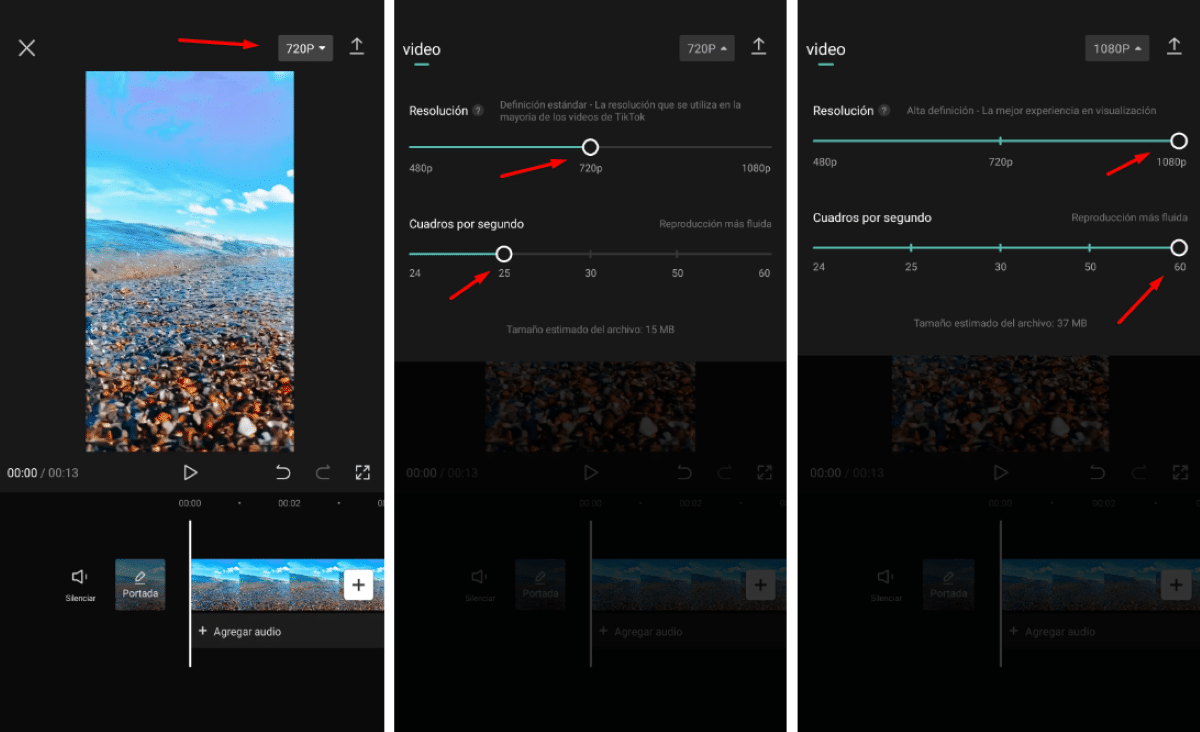Select the beach video clip in the timeline
Viewport: 1200px width, 732px height.
(x=265, y=585)
